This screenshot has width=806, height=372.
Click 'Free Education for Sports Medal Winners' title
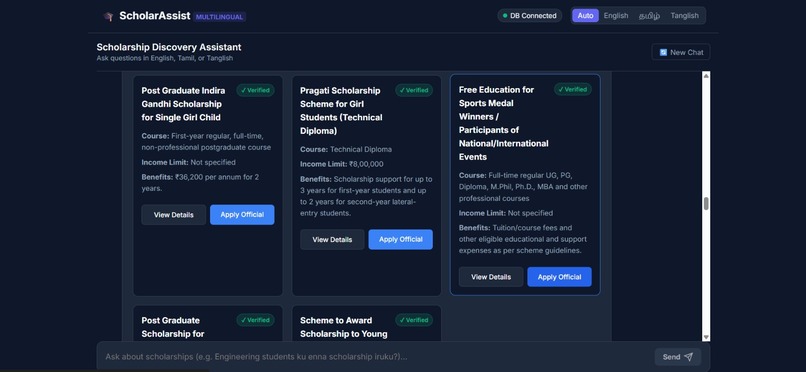[504, 123]
